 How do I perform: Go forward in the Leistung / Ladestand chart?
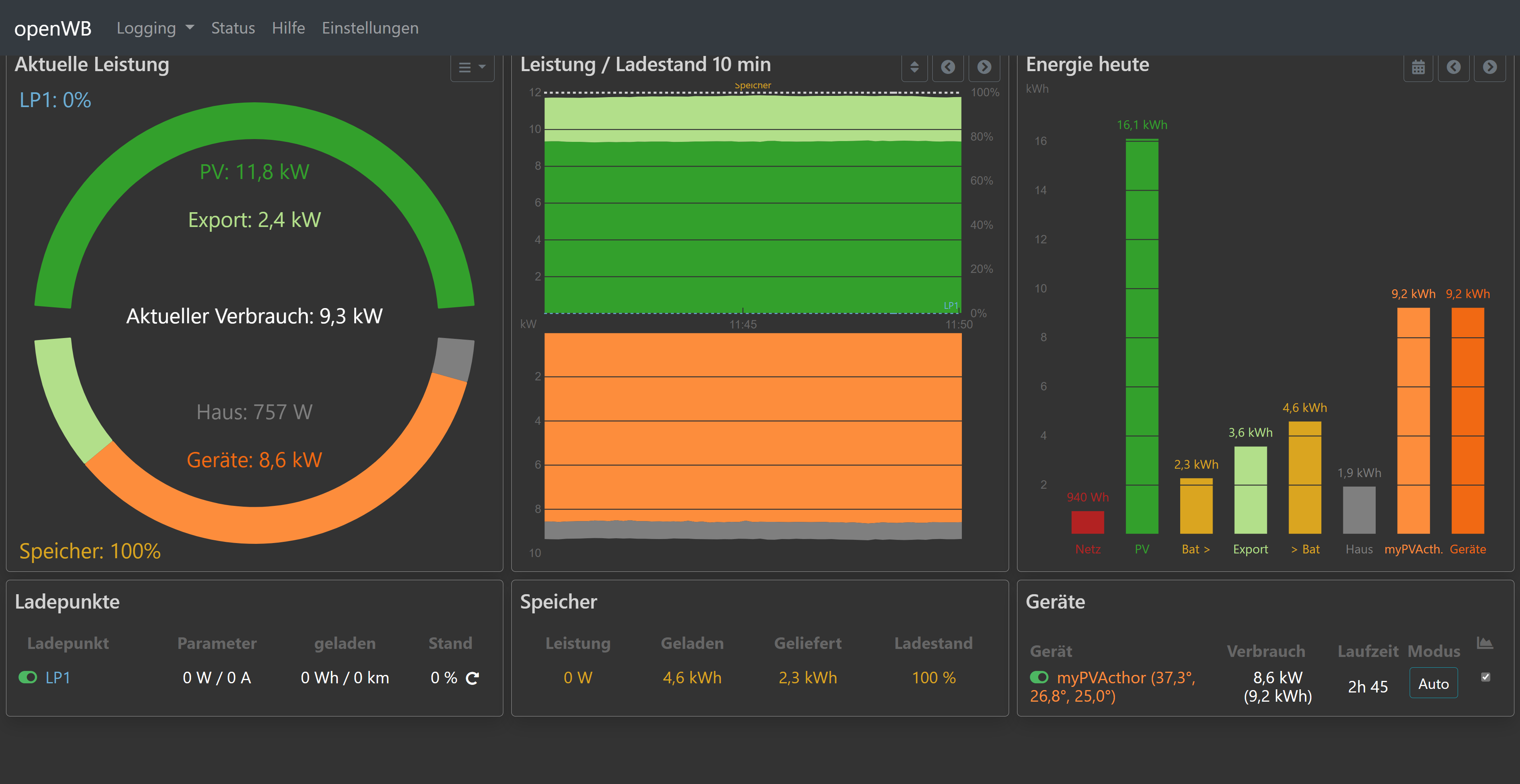point(983,67)
